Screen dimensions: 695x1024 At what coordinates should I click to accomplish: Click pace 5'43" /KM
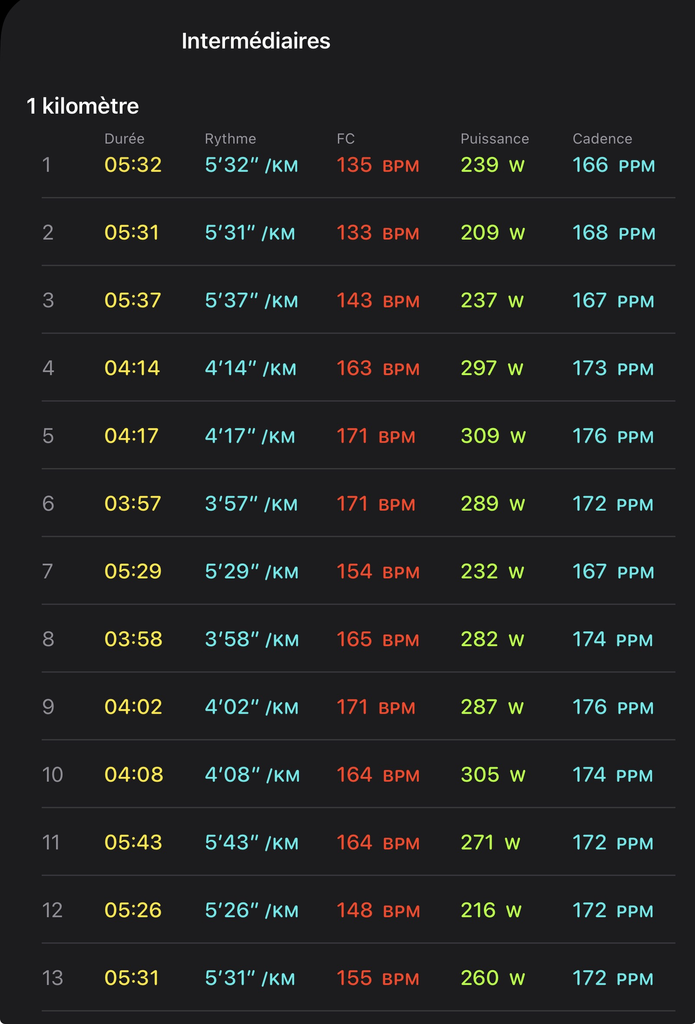[251, 842]
